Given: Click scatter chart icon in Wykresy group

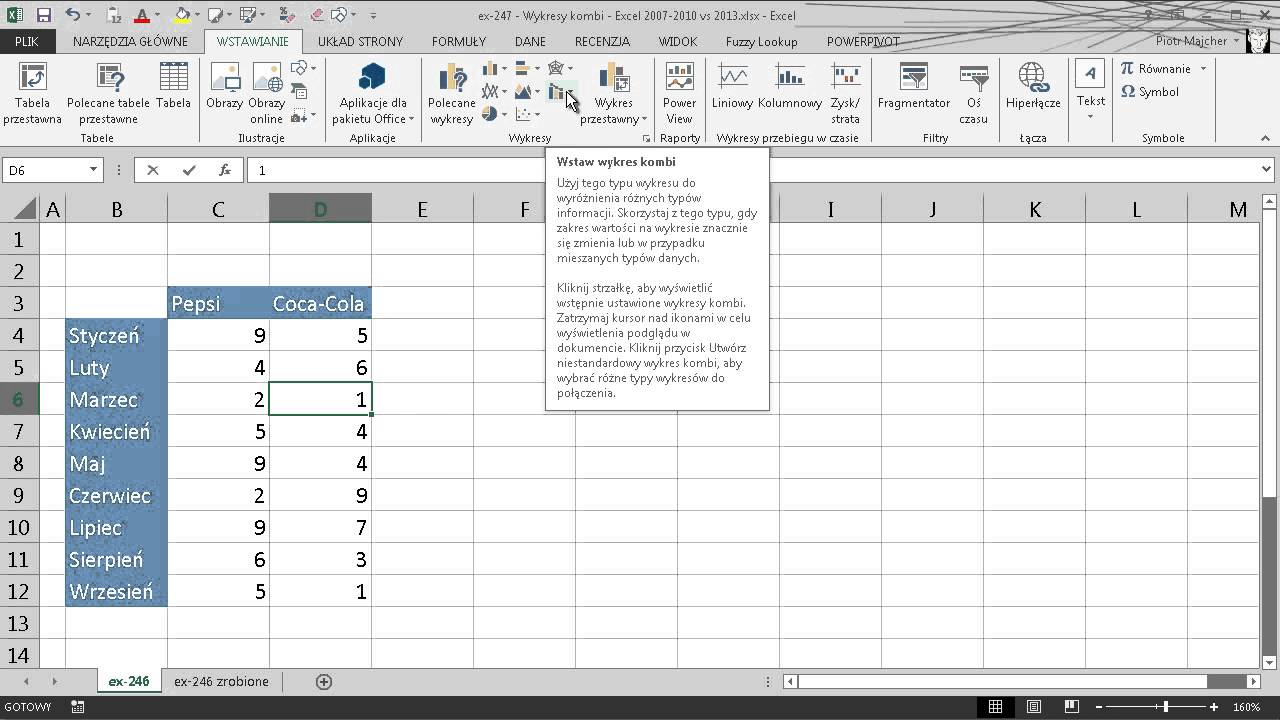Looking at the screenshot, I should click(522, 114).
